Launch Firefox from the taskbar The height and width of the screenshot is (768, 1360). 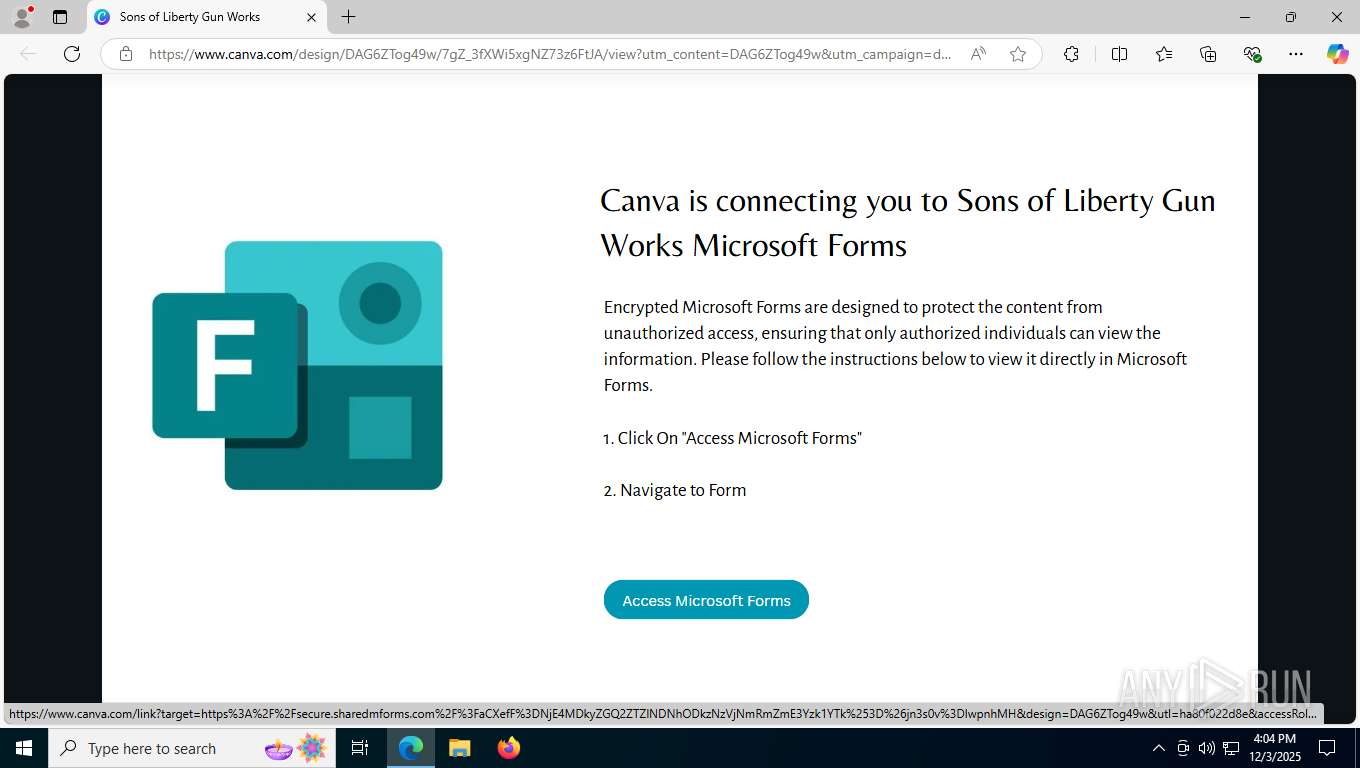[x=509, y=748]
